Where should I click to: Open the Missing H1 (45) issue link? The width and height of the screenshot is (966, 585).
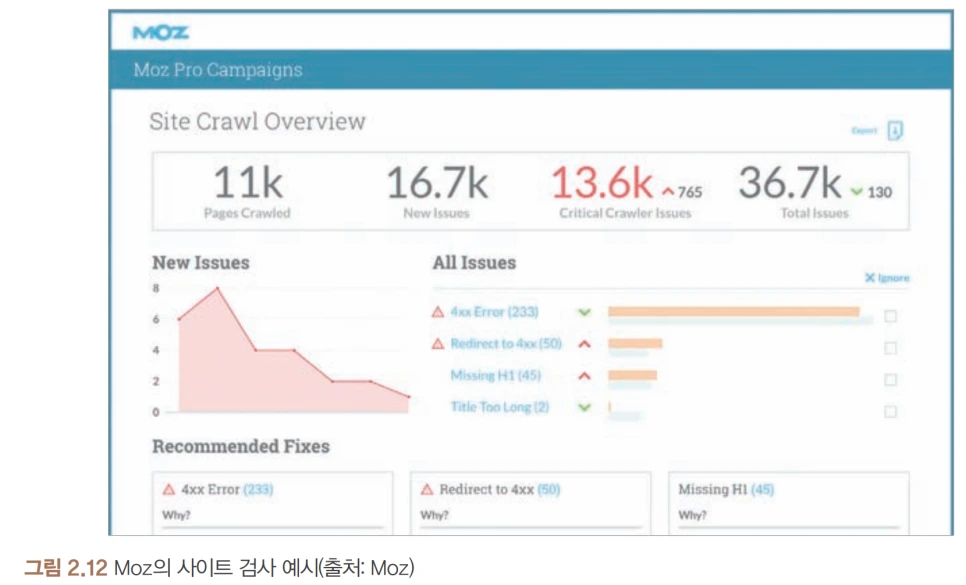(x=495, y=375)
